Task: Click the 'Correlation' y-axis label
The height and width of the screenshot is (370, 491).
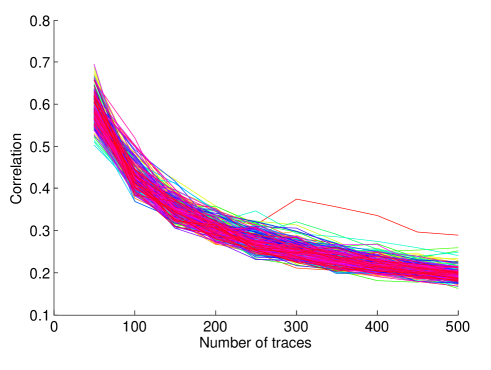Action: pos(16,168)
